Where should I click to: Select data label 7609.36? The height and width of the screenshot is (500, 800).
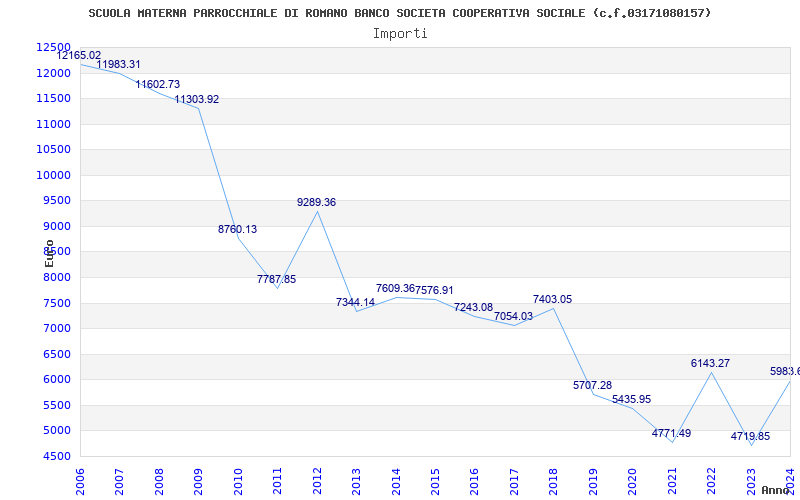tap(395, 288)
